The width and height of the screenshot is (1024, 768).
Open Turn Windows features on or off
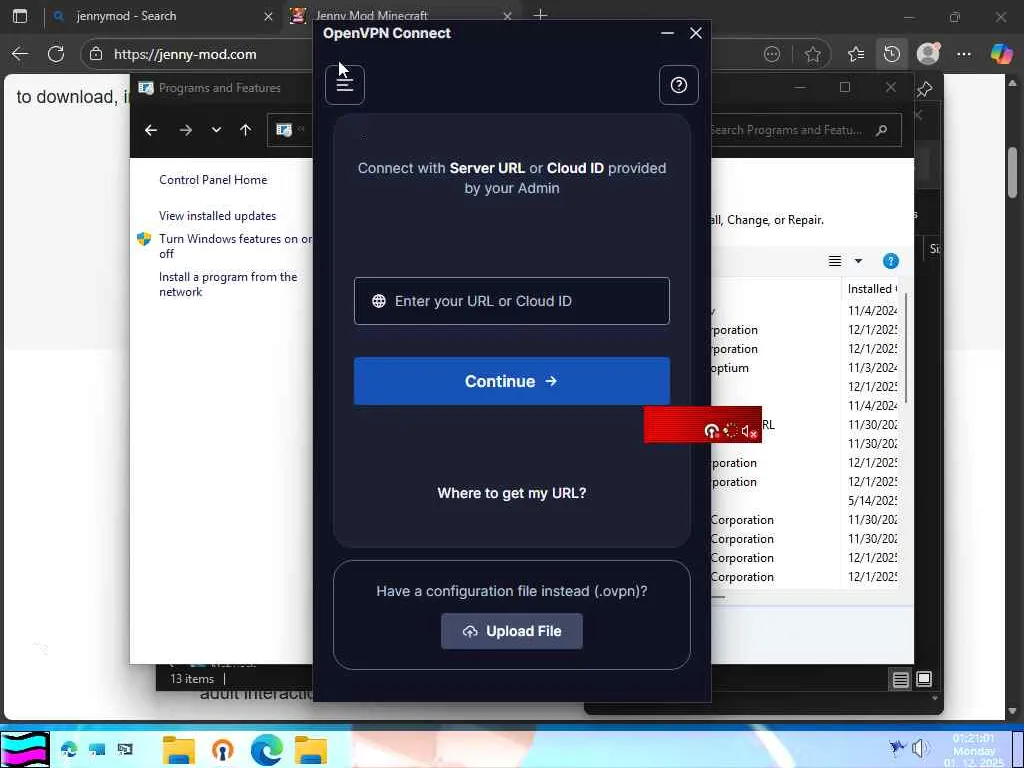coord(235,246)
